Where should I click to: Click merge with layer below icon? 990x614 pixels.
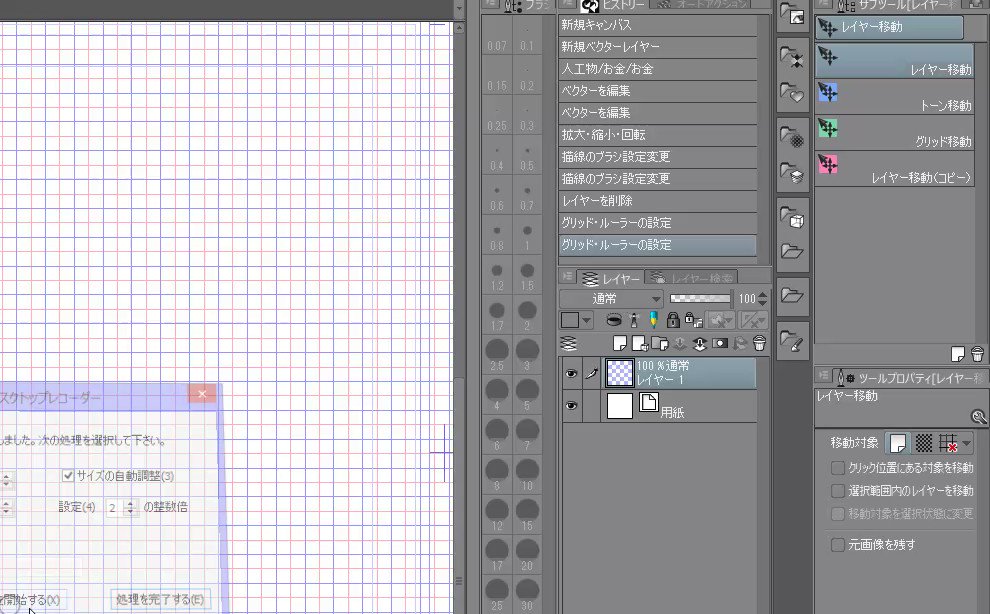(700, 343)
